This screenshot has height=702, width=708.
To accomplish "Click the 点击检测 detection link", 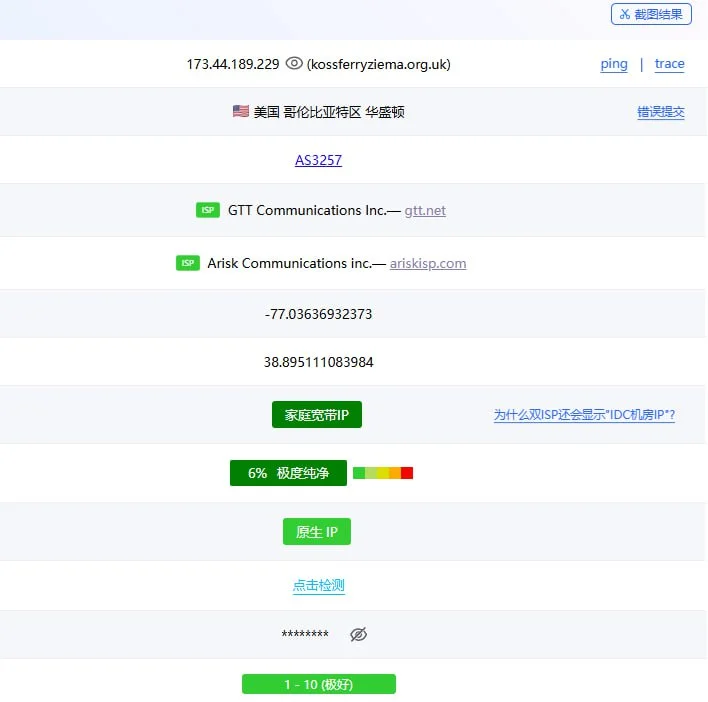I will point(319,586).
